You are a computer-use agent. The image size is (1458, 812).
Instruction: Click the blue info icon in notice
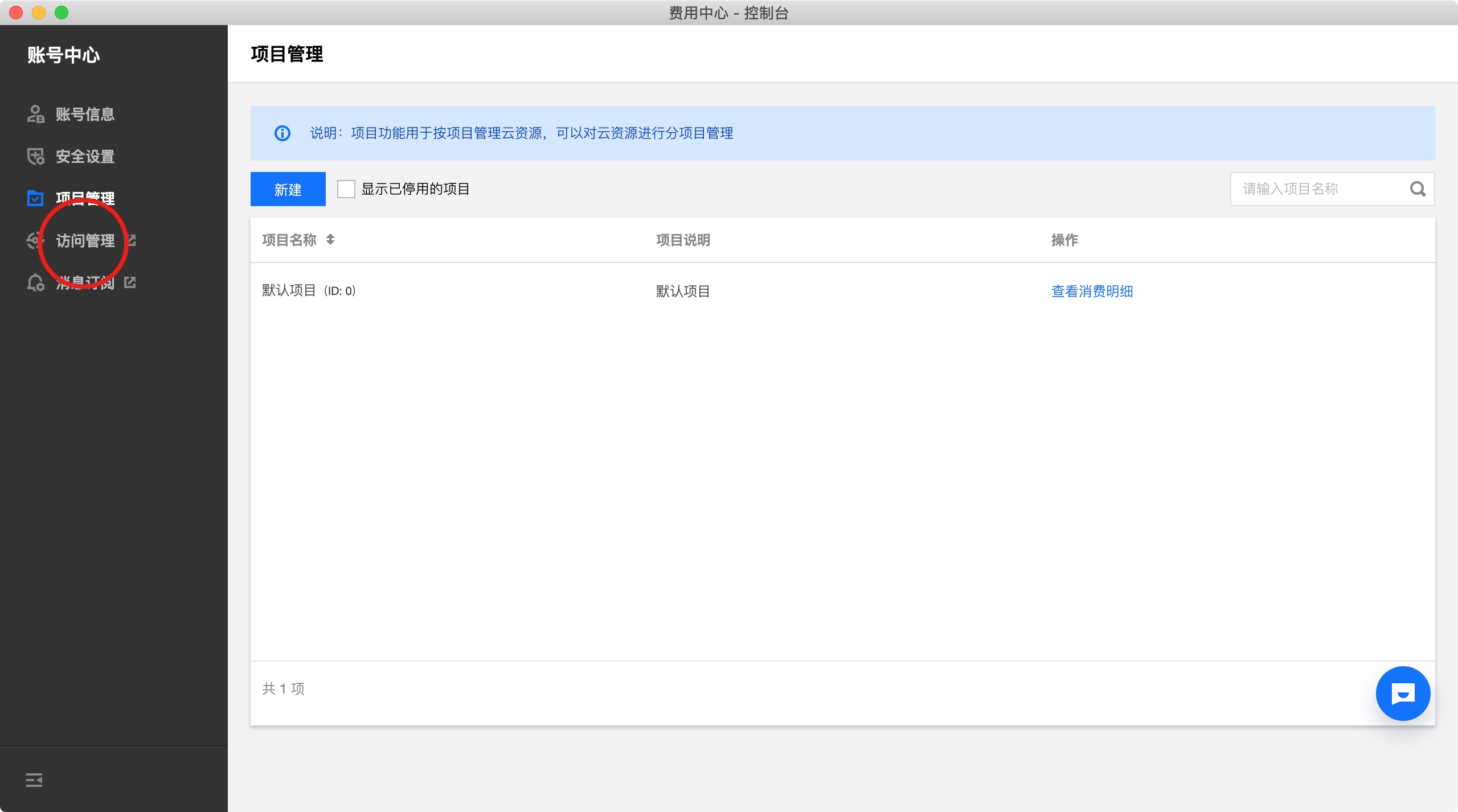(x=282, y=133)
